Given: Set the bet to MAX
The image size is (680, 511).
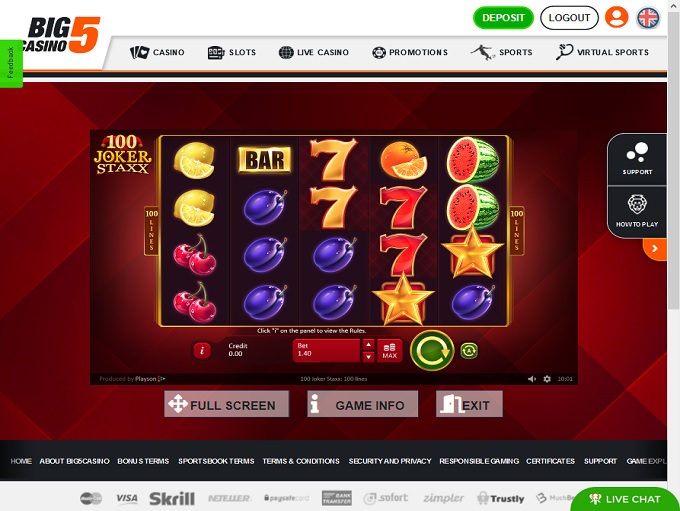Looking at the screenshot, I should pos(389,350).
